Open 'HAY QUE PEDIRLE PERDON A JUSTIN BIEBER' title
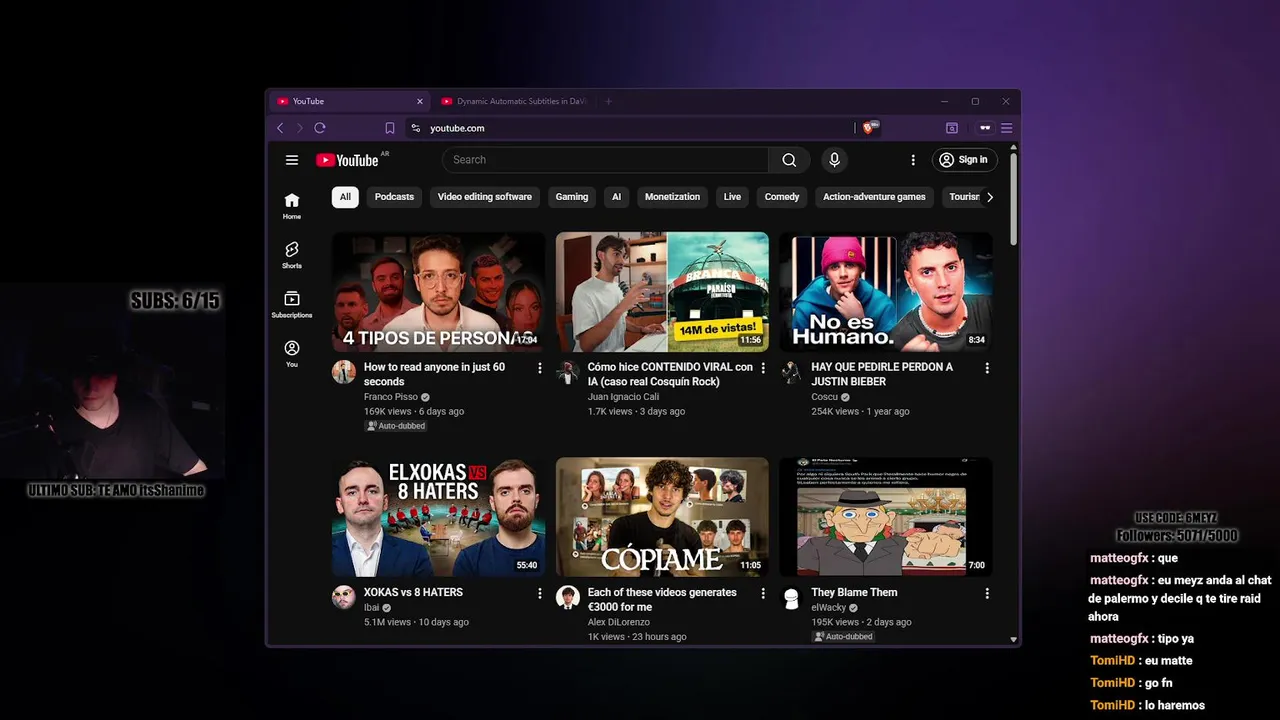 pyautogui.click(x=882, y=374)
